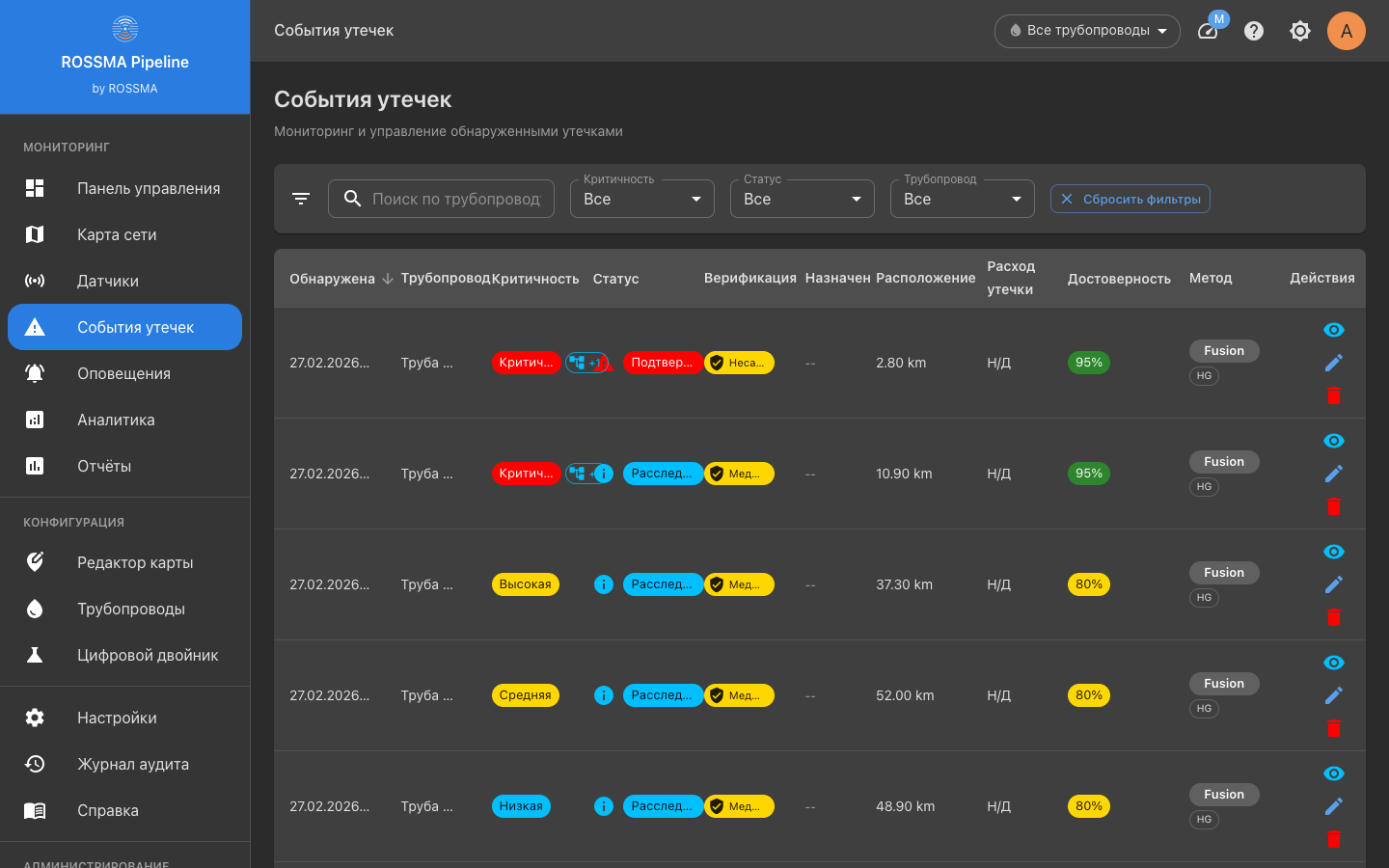Open the speedometer monitoring icon with badge

1208,31
